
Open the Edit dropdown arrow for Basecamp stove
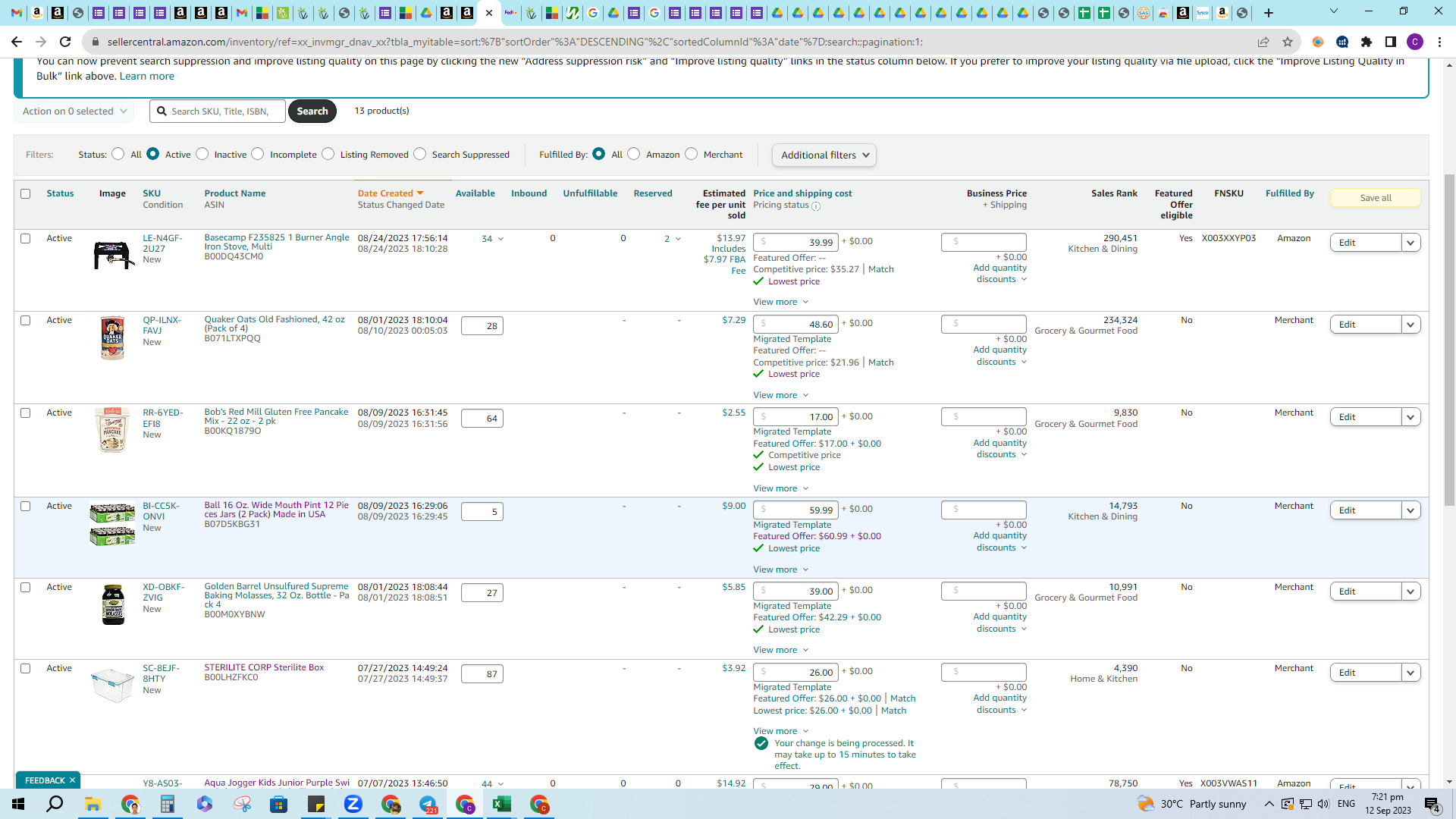click(1410, 243)
